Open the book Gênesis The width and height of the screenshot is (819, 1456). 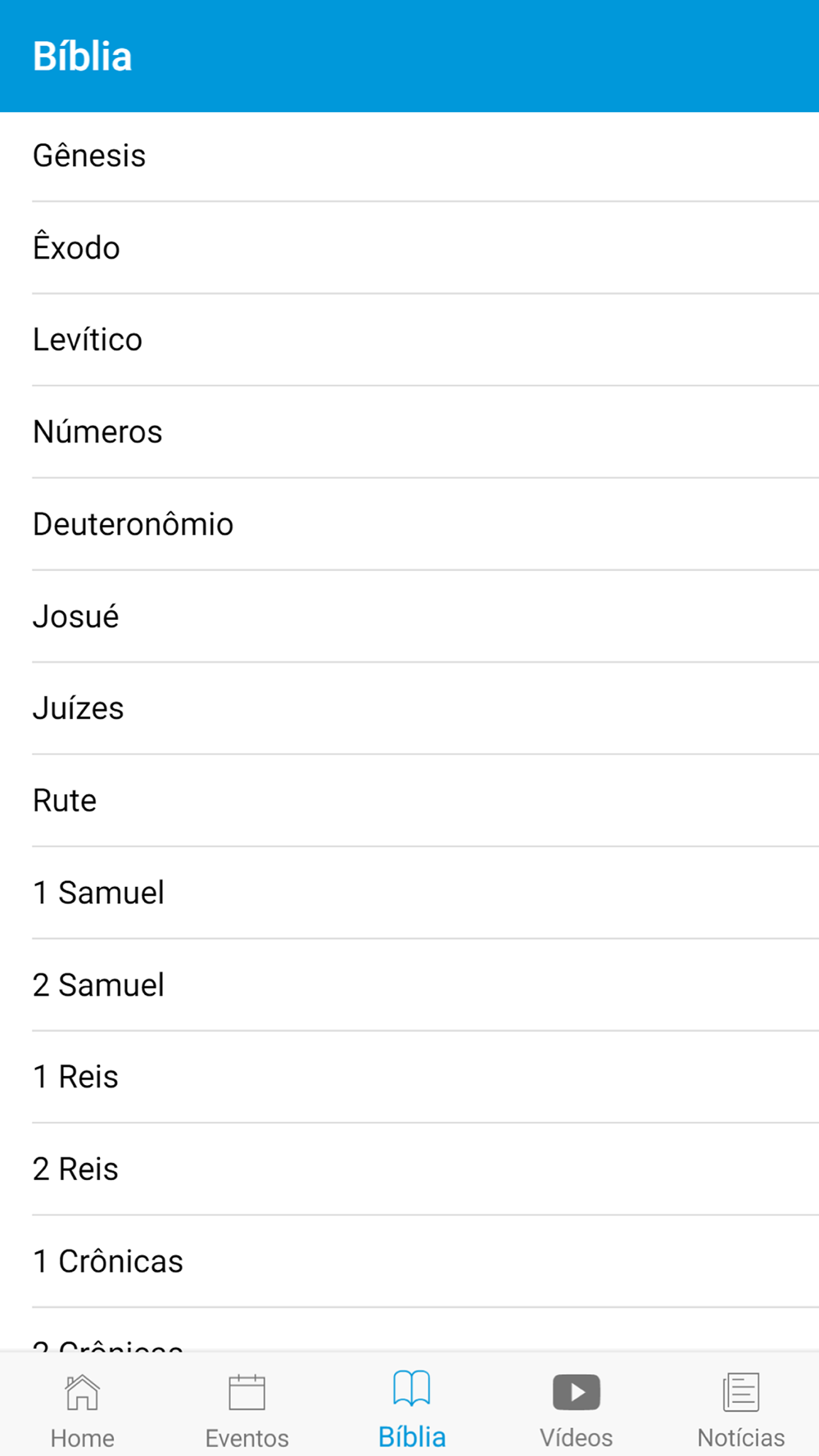[x=409, y=156]
